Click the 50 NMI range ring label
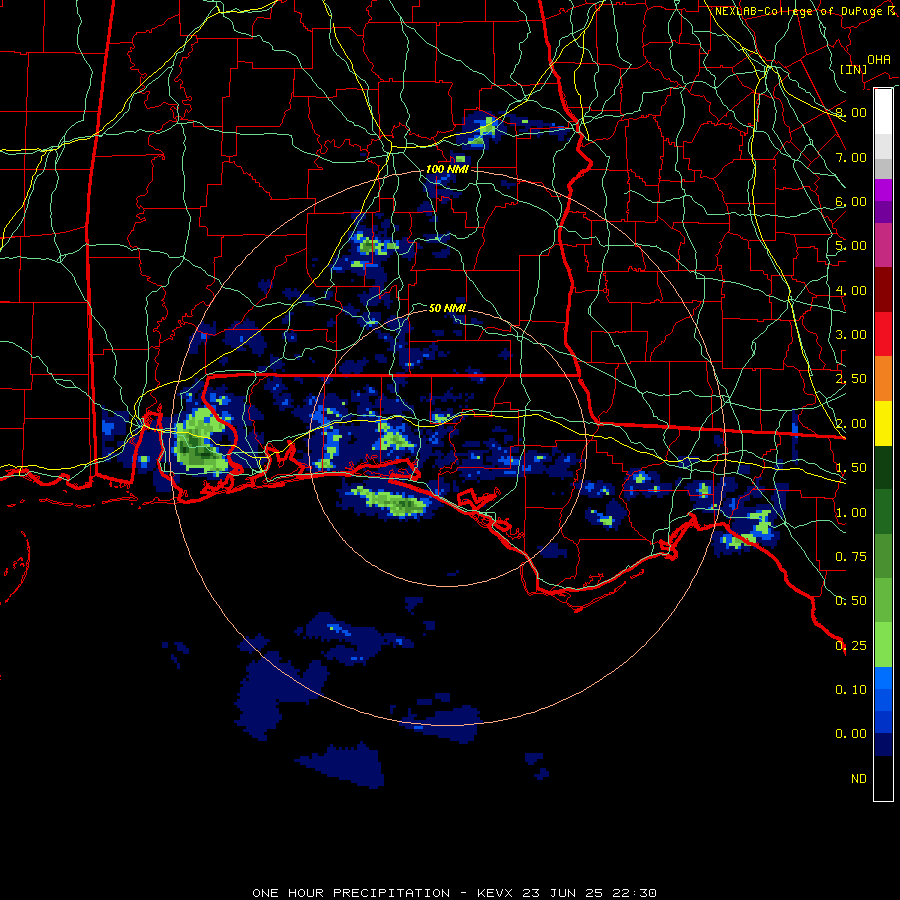 (x=447, y=308)
